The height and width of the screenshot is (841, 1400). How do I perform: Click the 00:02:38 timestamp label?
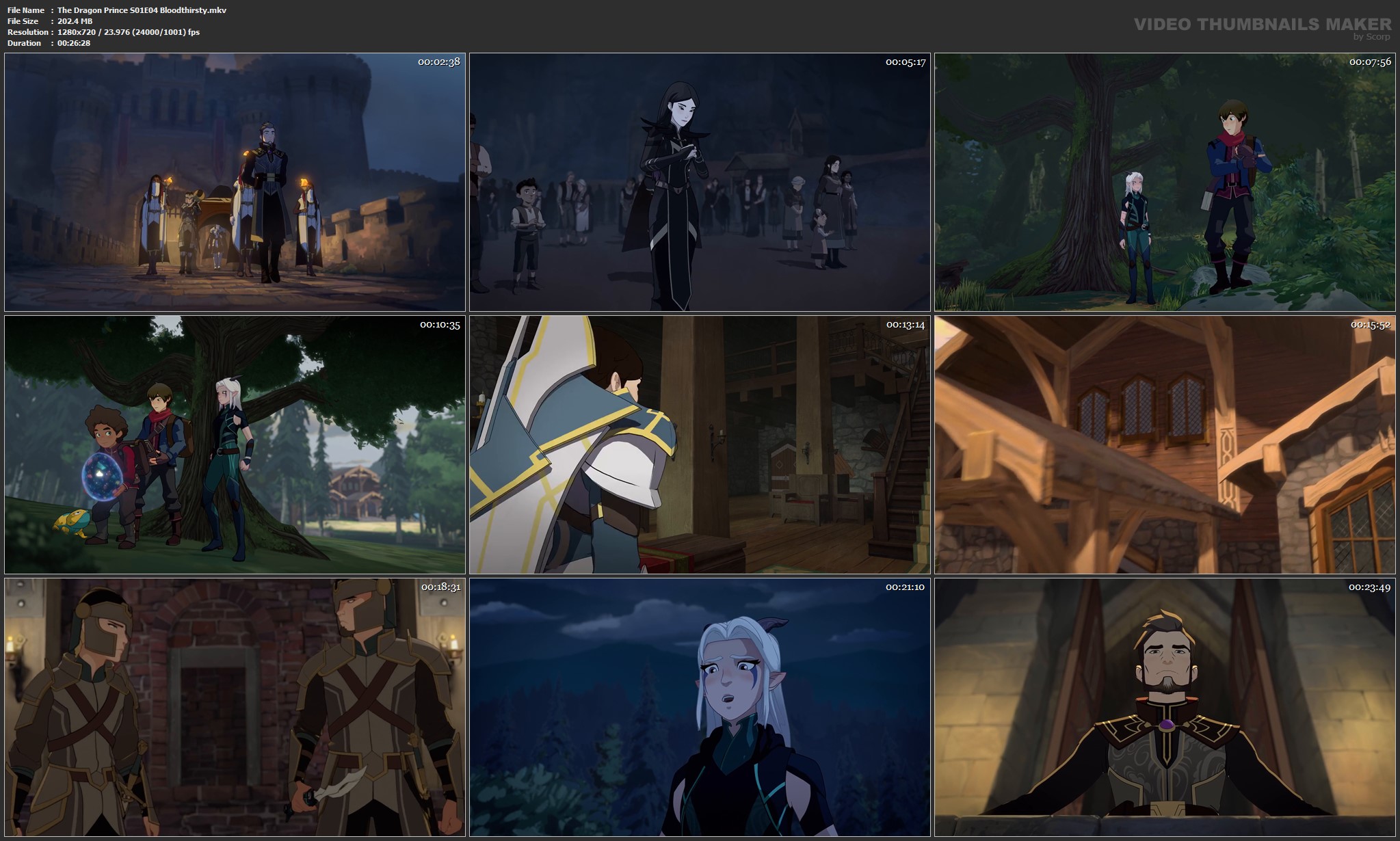(x=438, y=62)
